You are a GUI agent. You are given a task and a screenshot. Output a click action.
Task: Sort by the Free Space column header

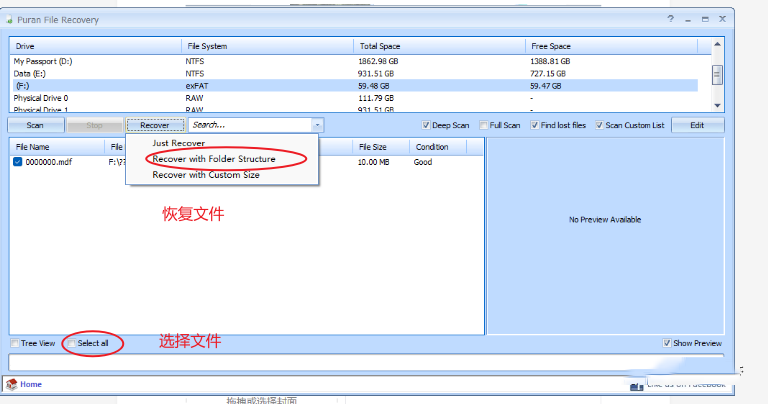tap(611, 46)
